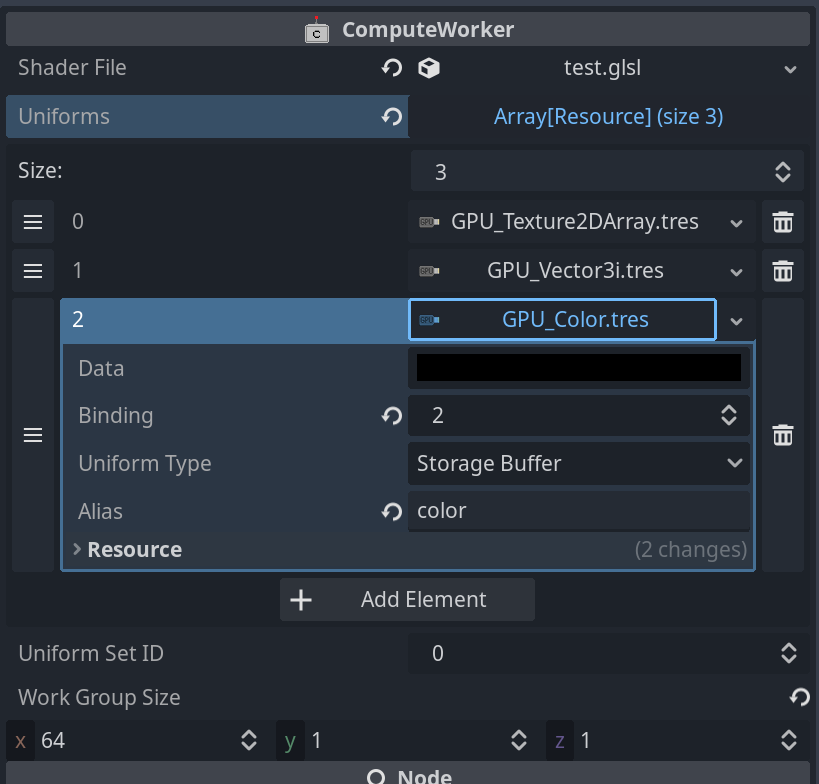
Task: Click the Node section header
Action: click(x=407, y=774)
